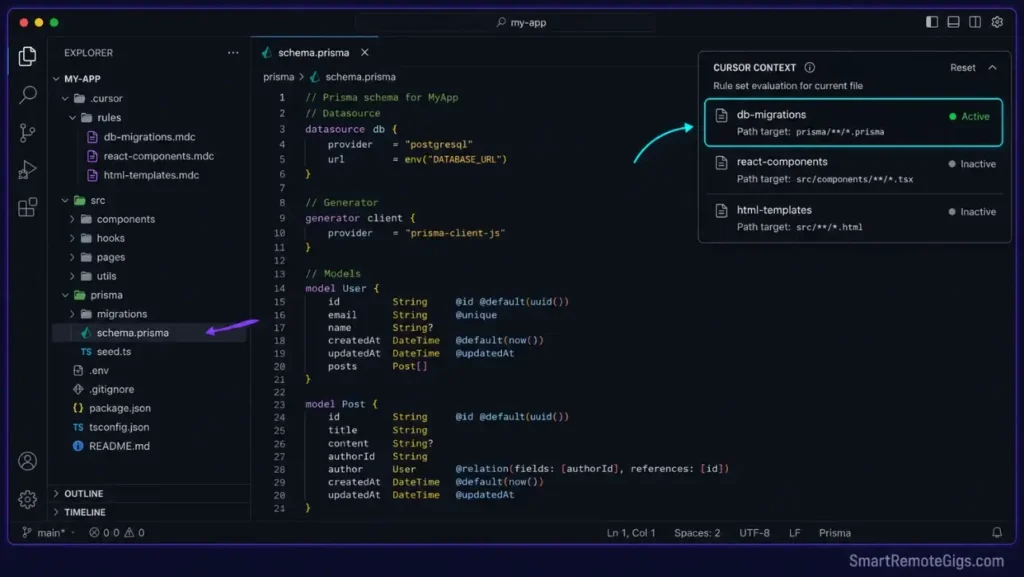Click the info icon beside Cursor Context
The width and height of the screenshot is (1024, 577).
point(810,67)
